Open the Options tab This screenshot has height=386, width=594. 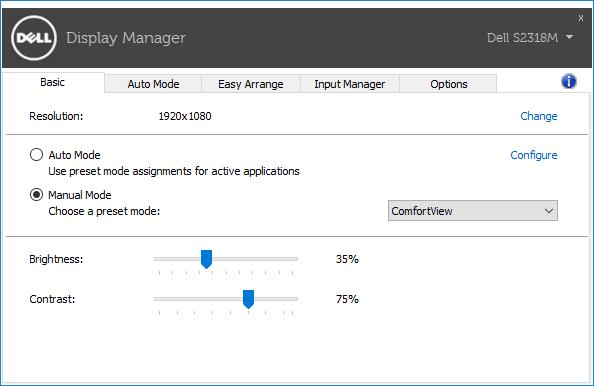pos(449,84)
